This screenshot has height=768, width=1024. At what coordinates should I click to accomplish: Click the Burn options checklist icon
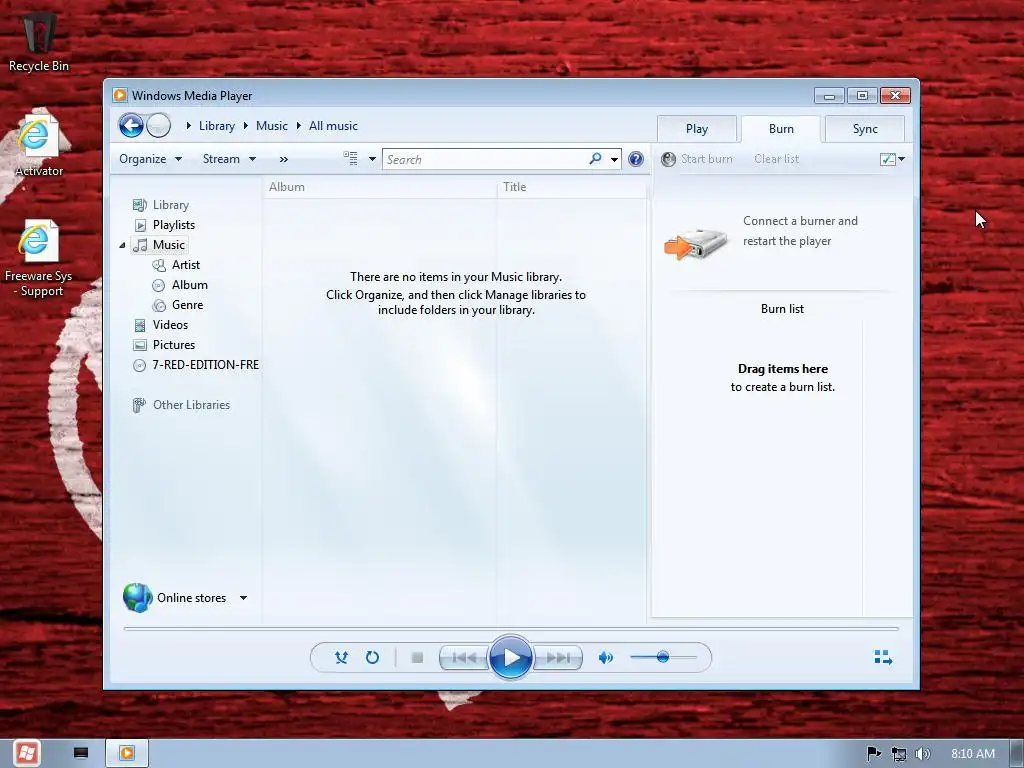tap(888, 159)
